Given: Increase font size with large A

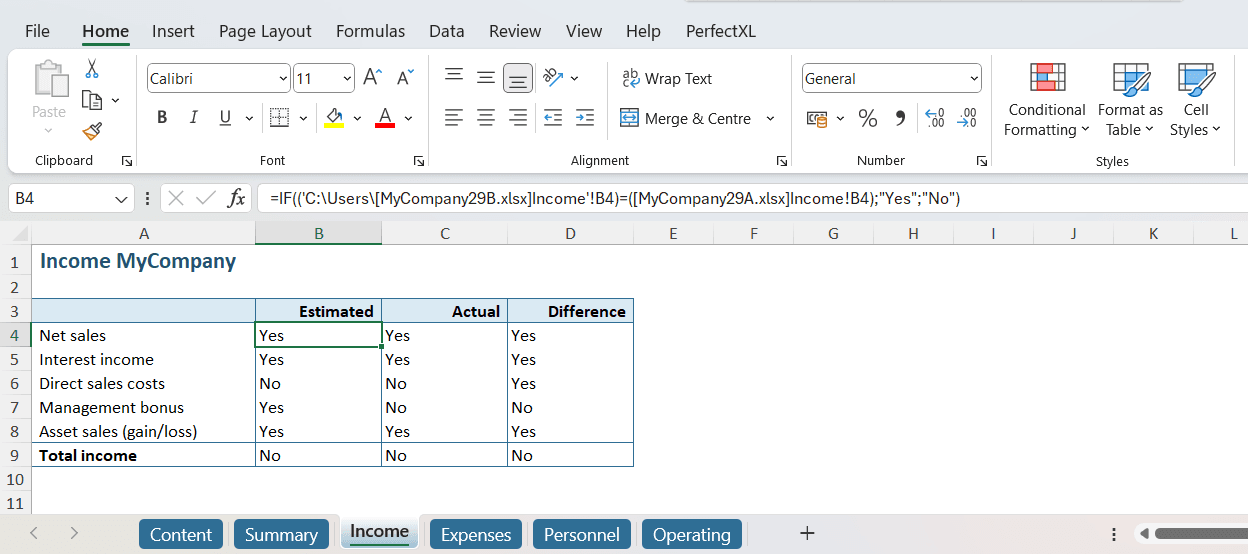Looking at the screenshot, I should click(x=372, y=78).
